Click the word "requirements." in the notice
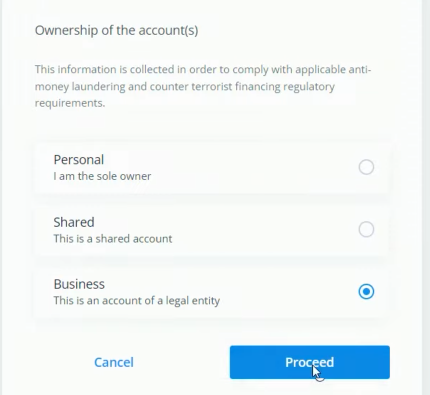This screenshot has height=395, width=430. pyautogui.click(x=70, y=103)
